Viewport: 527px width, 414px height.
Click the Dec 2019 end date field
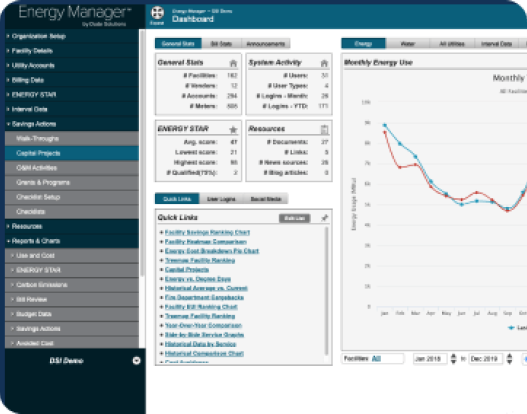point(486,359)
